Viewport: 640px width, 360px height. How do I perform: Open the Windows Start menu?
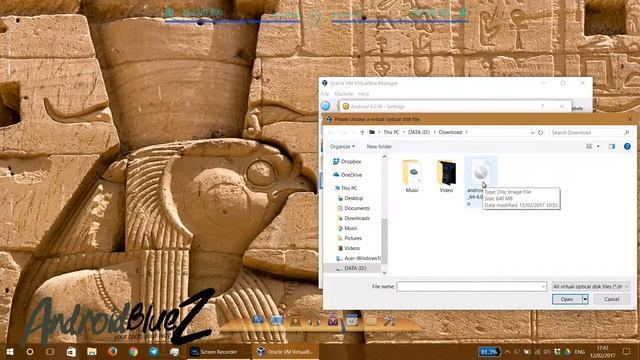(x=10, y=351)
